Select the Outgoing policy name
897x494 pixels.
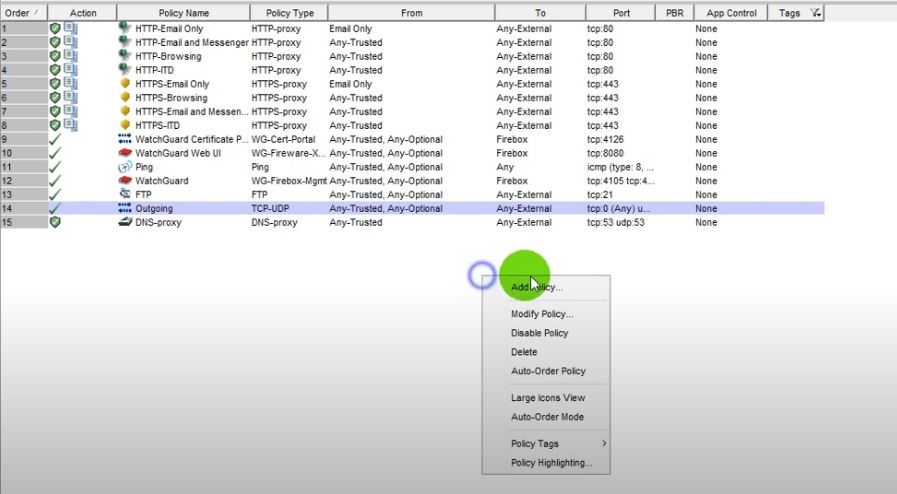point(154,209)
